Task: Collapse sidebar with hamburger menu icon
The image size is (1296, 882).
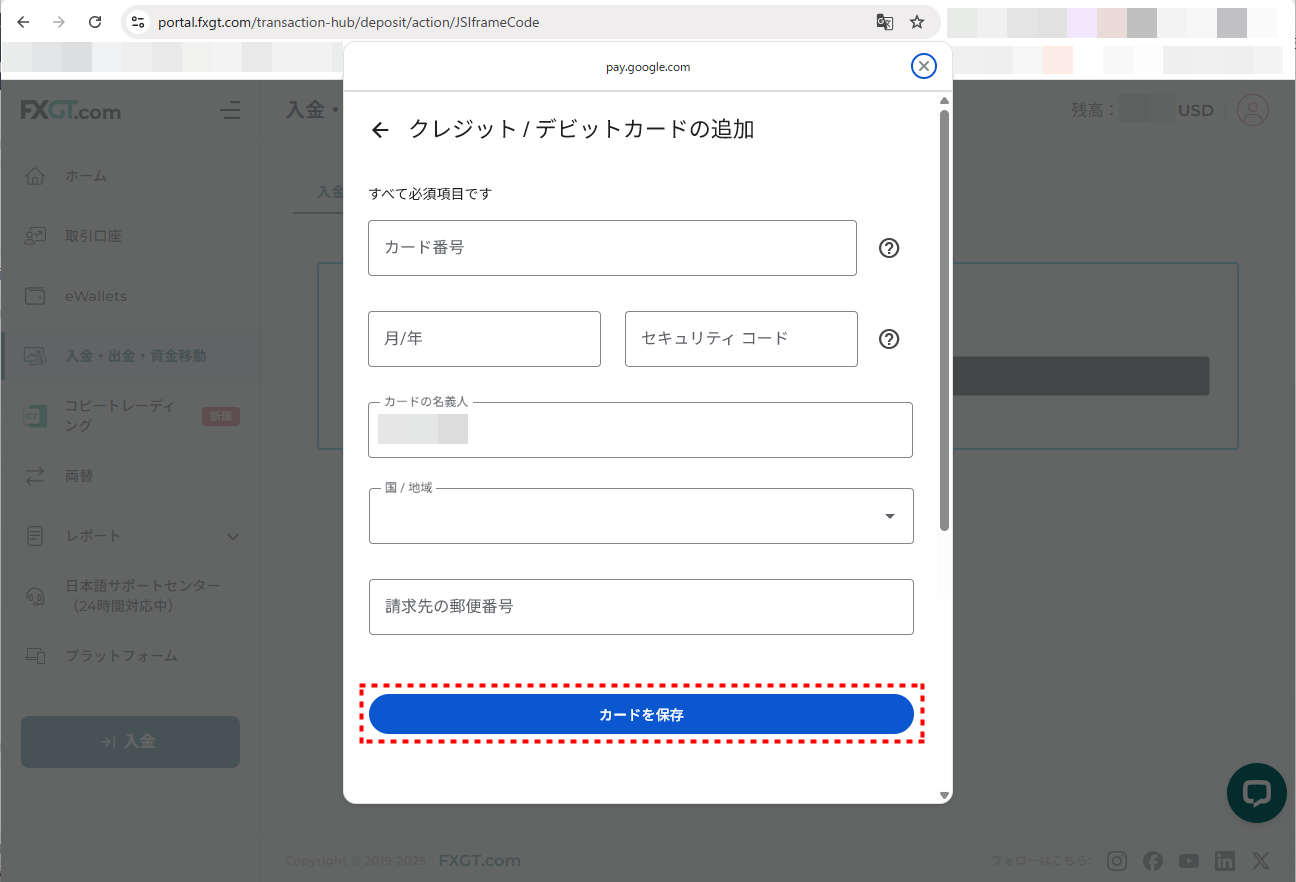Action: click(x=230, y=110)
